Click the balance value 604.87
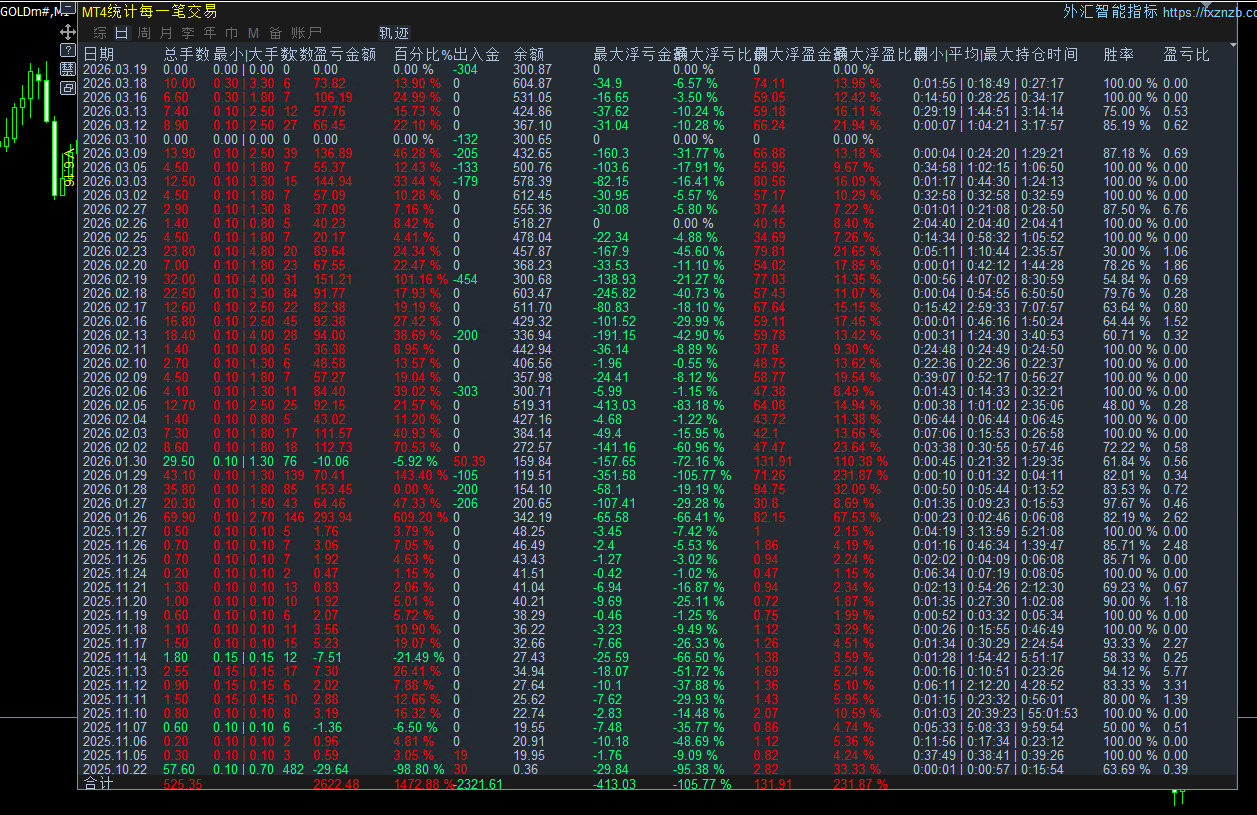The width and height of the screenshot is (1257, 815). (x=532, y=83)
